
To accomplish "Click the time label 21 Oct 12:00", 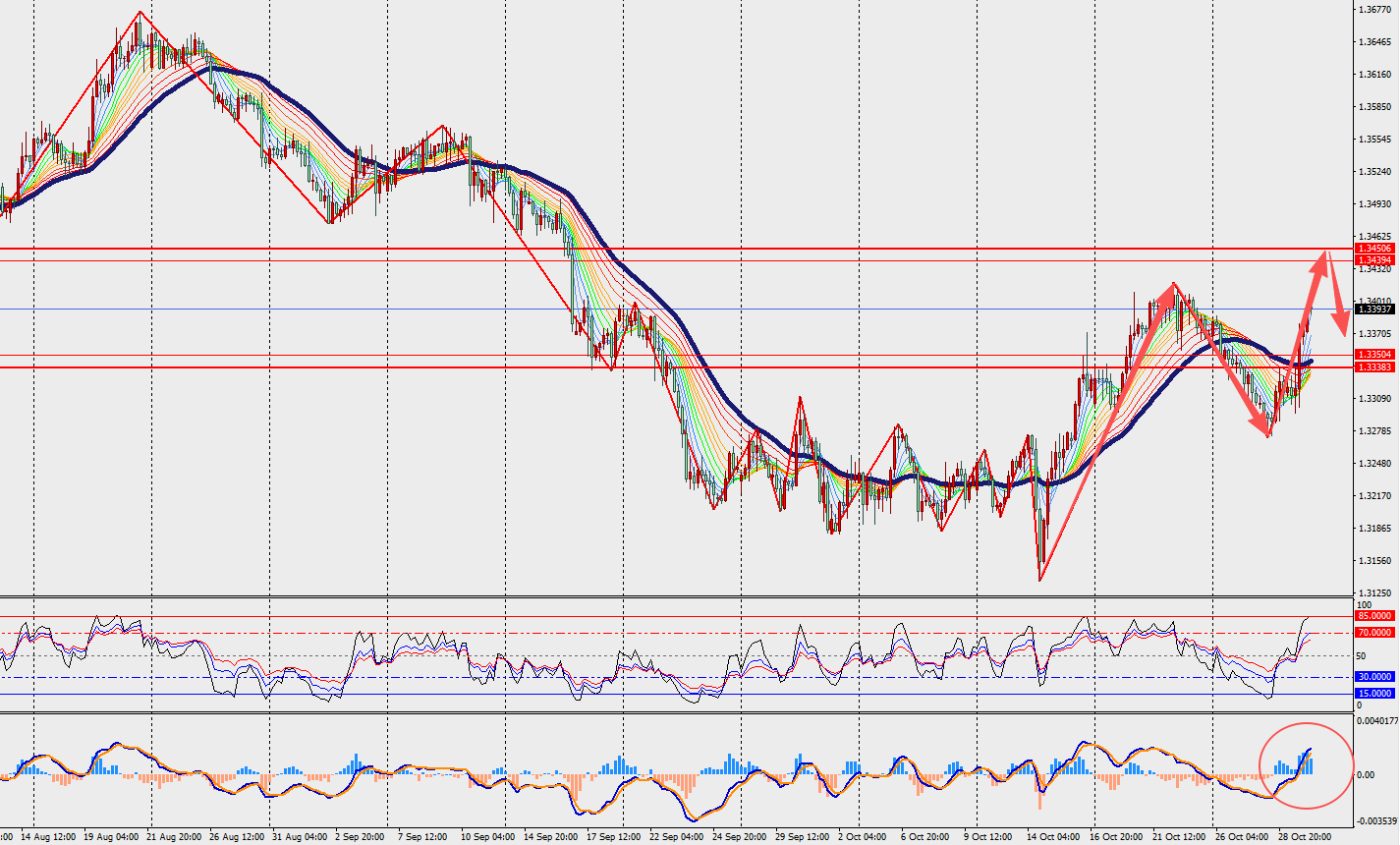I will (1180, 837).
